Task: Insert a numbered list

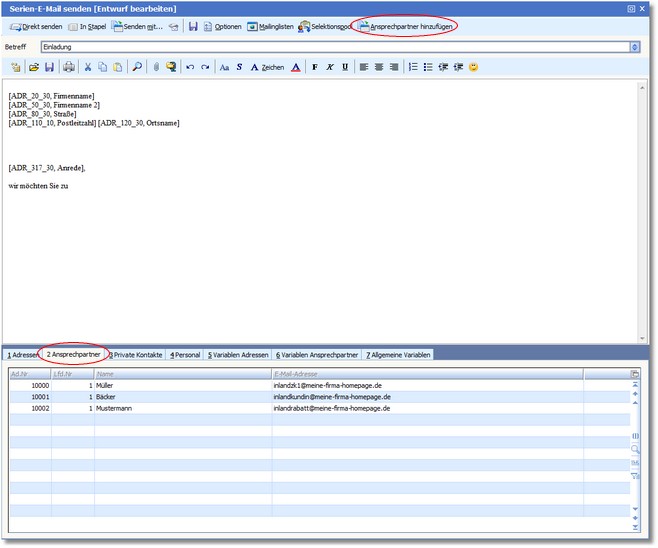Action: 413,67
